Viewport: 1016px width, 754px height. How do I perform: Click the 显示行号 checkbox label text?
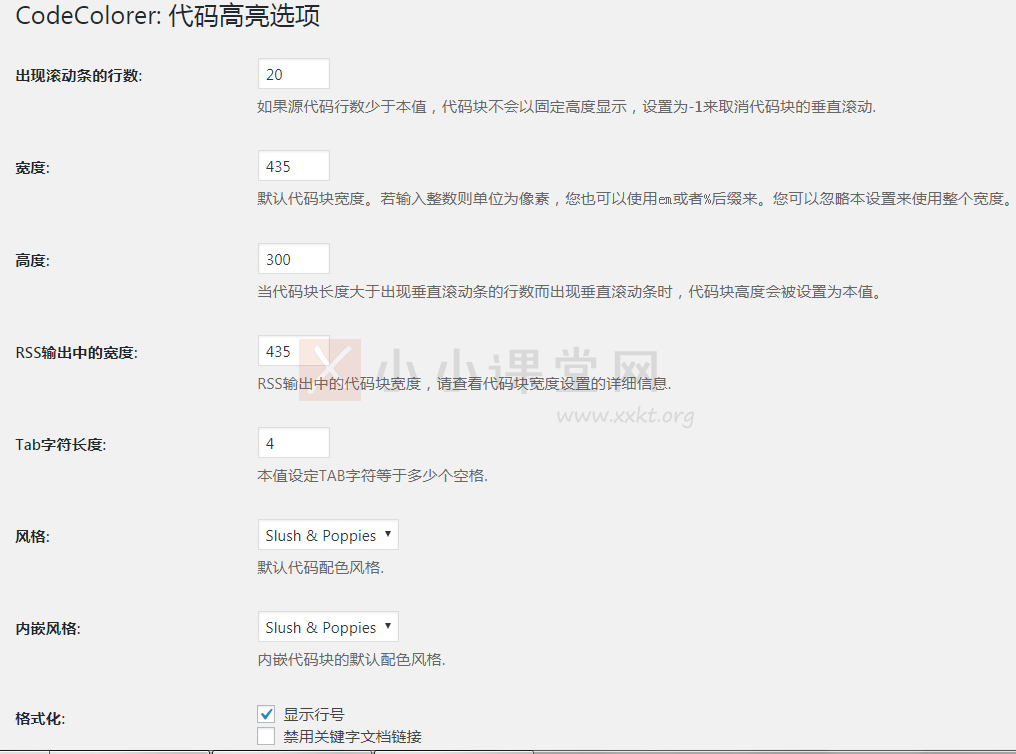click(x=314, y=714)
